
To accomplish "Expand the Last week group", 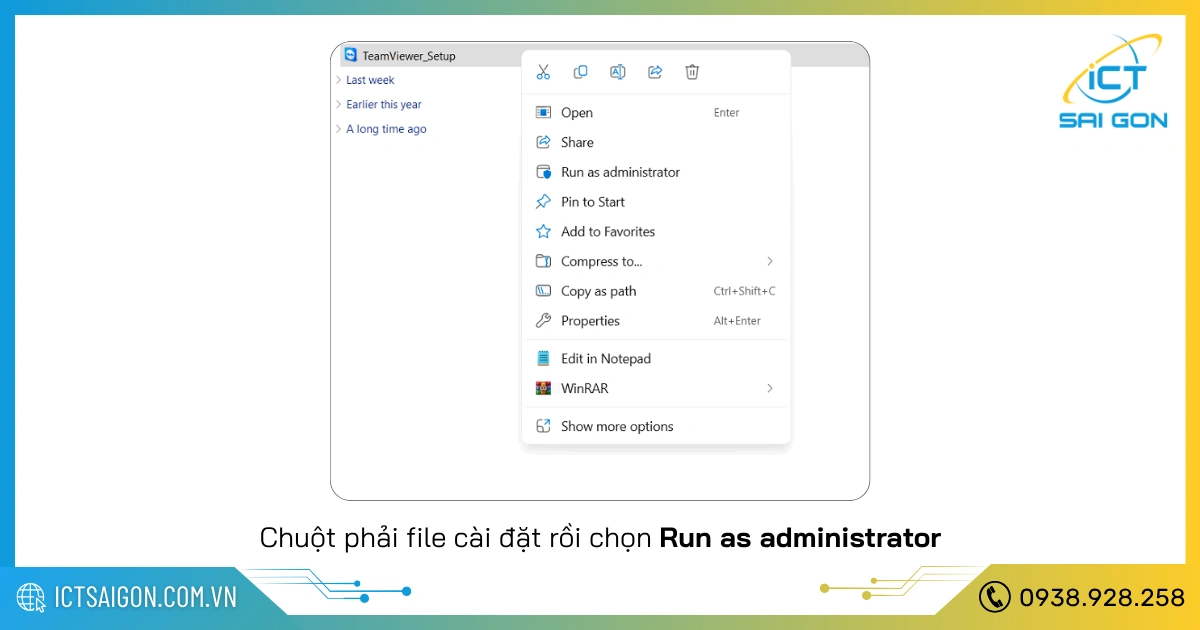I will click(340, 80).
